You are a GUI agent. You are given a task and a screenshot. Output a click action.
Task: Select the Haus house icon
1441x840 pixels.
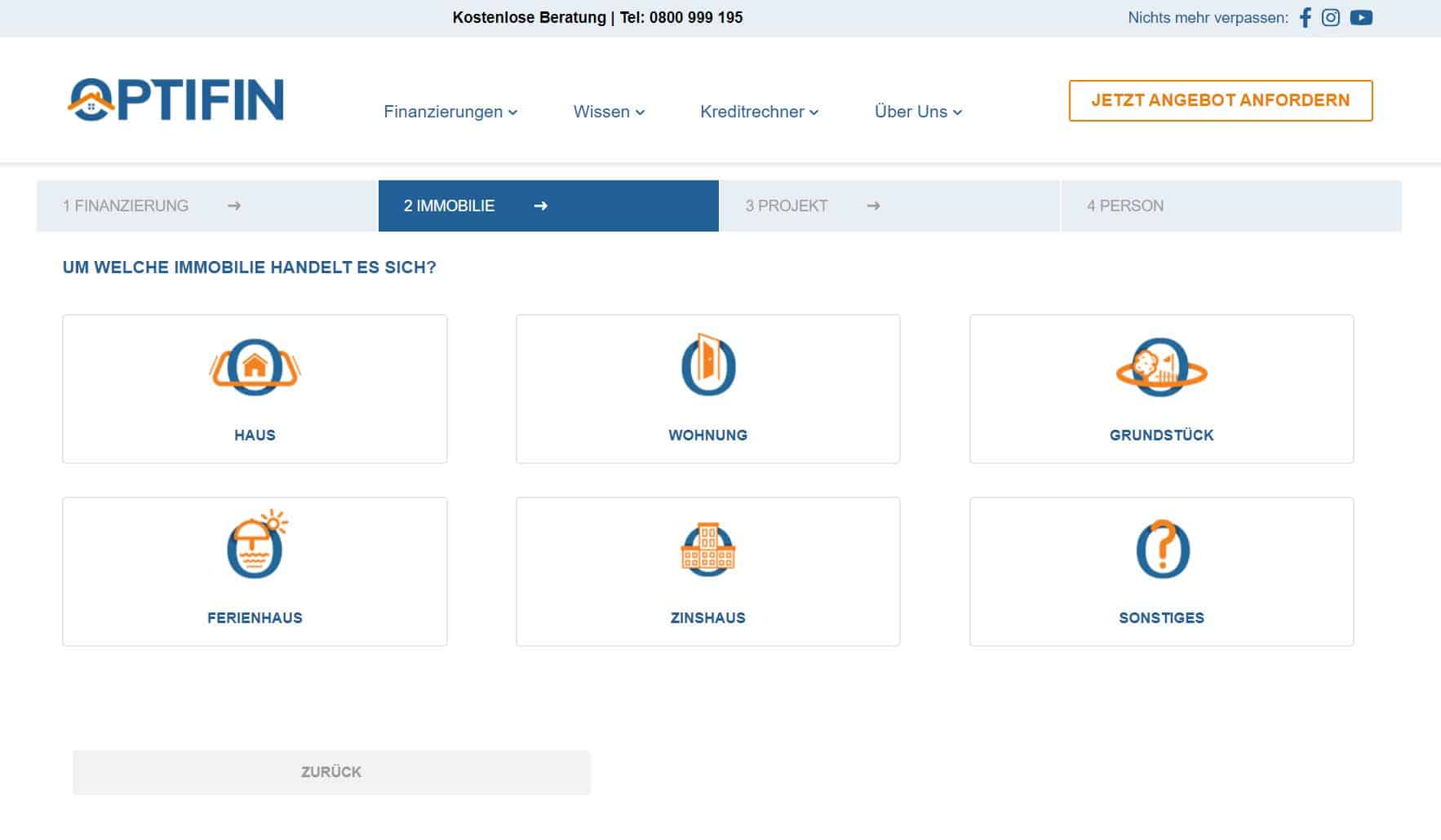pos(255,367)
